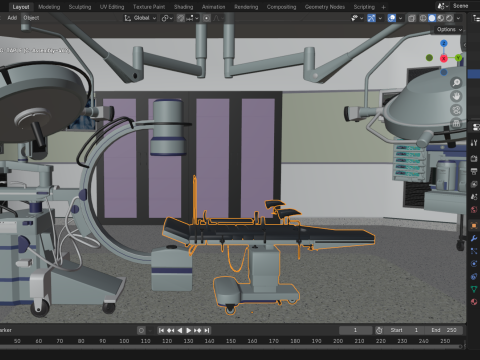Switch to the UV Editing workspace

112,7
